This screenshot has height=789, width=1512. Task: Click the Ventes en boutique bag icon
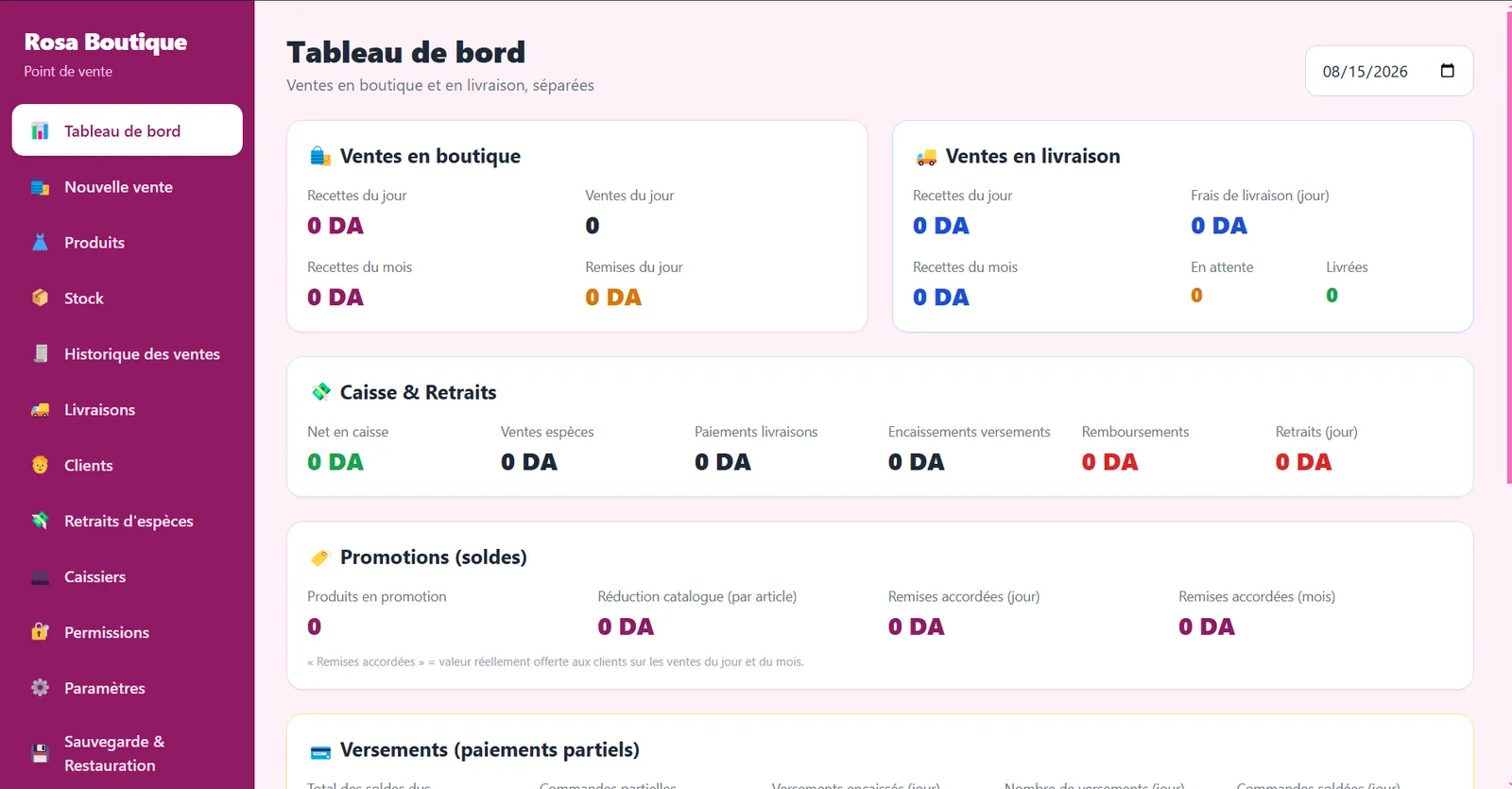pyautogui.click(x=320, y=156)
